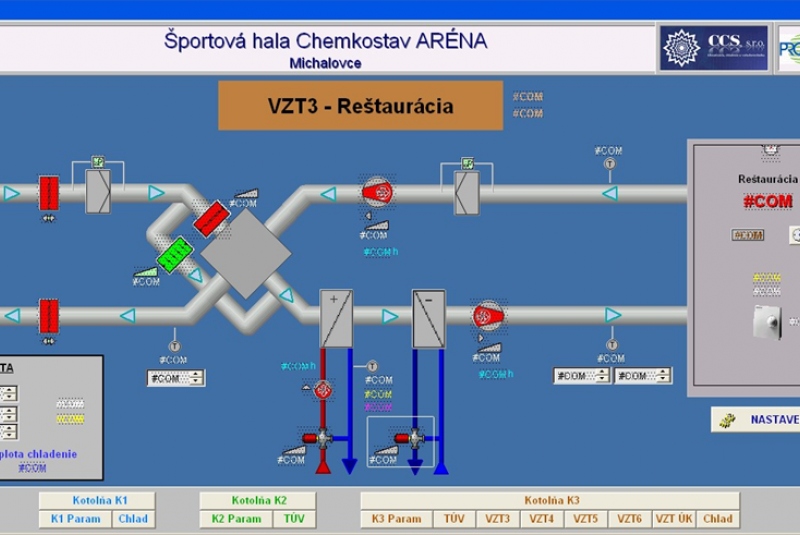Click the red inlet damper on upper duct
The image size is (800, 535).
pyautogui.click(x=49, y=193)
